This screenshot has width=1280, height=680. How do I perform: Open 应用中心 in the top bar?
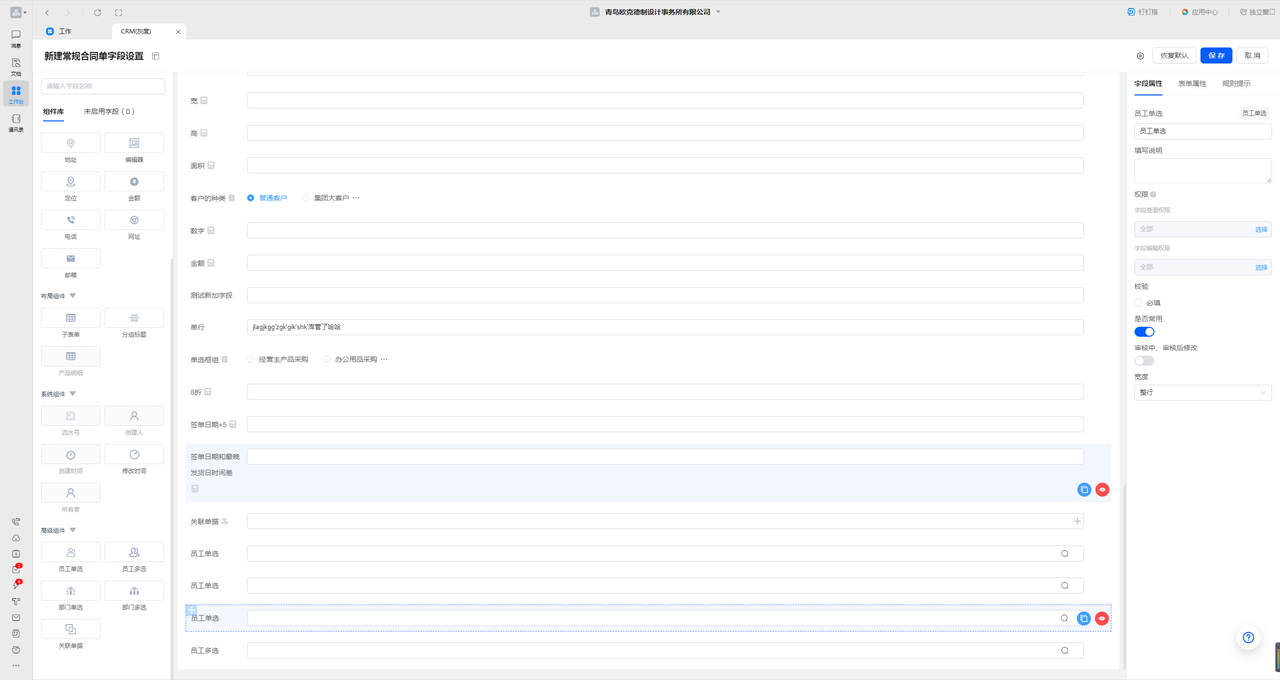tap(1199, 12)
